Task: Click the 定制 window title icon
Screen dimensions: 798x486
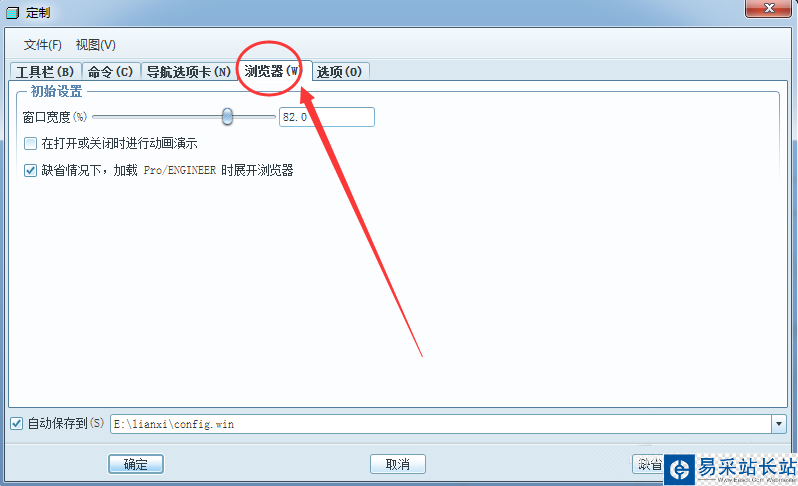Action: (12, 12)
